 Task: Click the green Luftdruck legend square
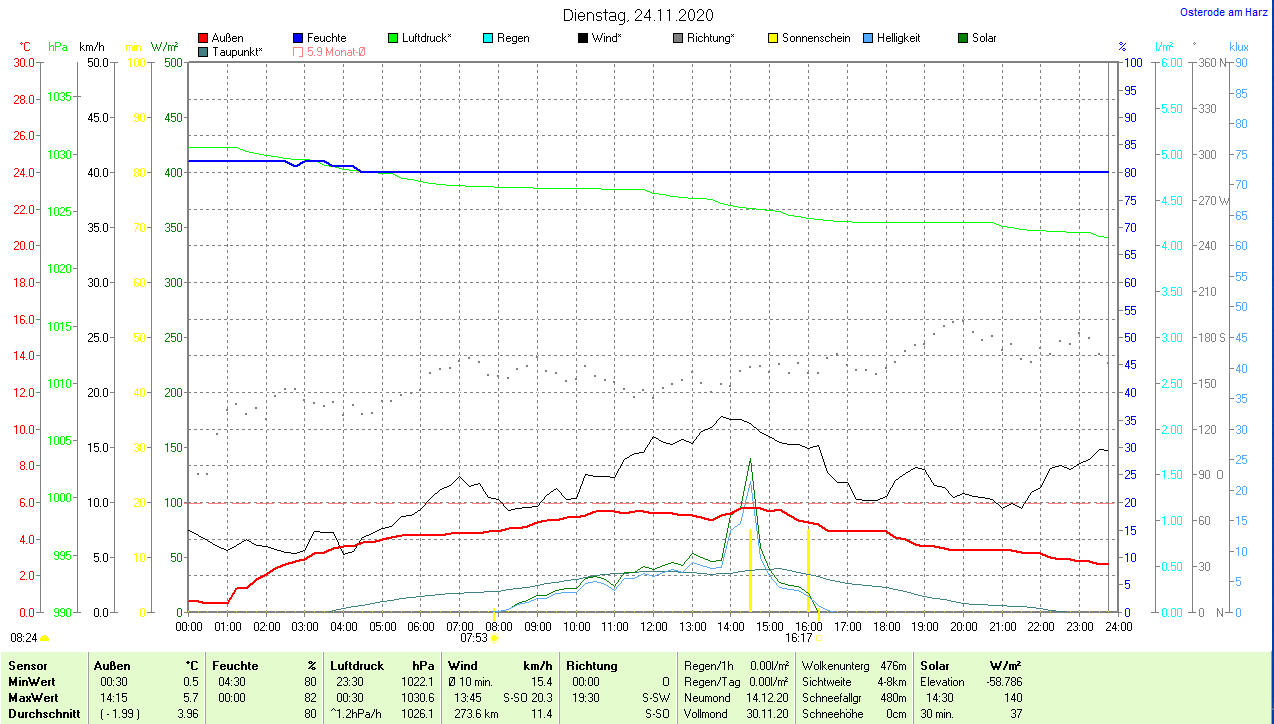tap(394, 38)
